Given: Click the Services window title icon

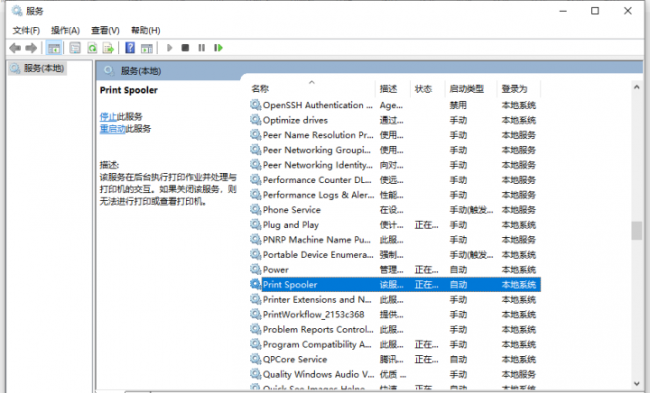Looking at the screenshot, I should coord(17,11).
